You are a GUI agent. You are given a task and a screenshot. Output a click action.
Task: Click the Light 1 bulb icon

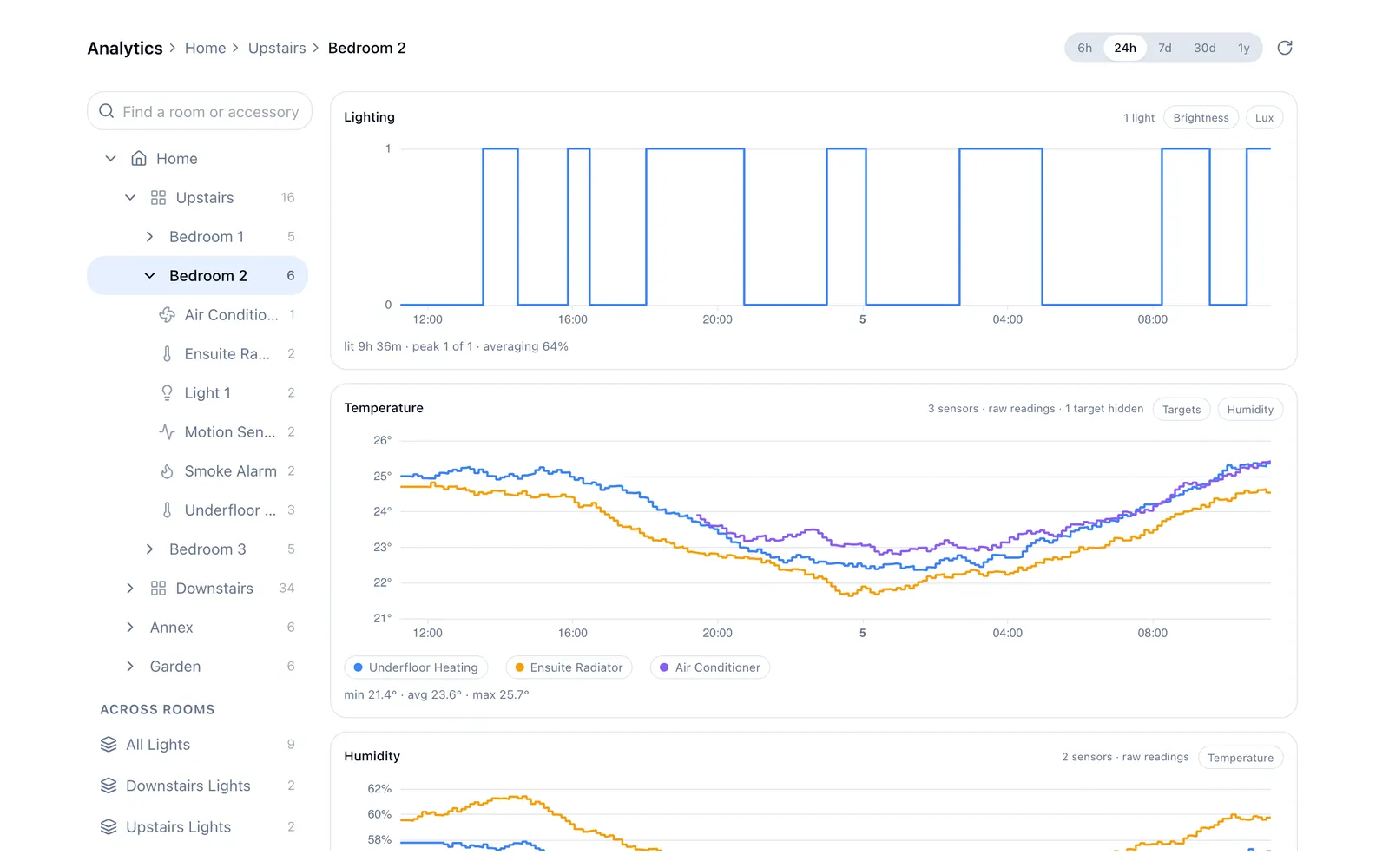pyautogui.click(x=167, y=393)
